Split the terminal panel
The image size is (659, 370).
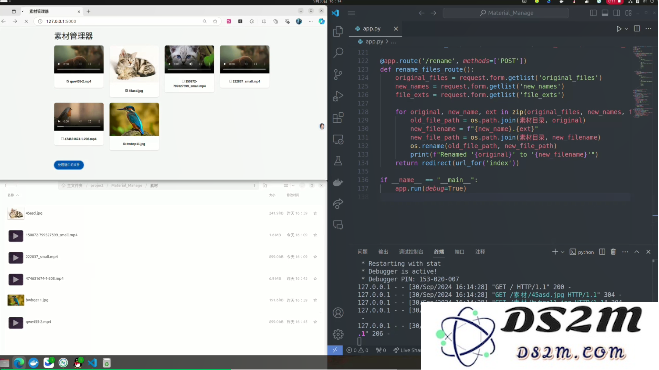click(602, 252)
